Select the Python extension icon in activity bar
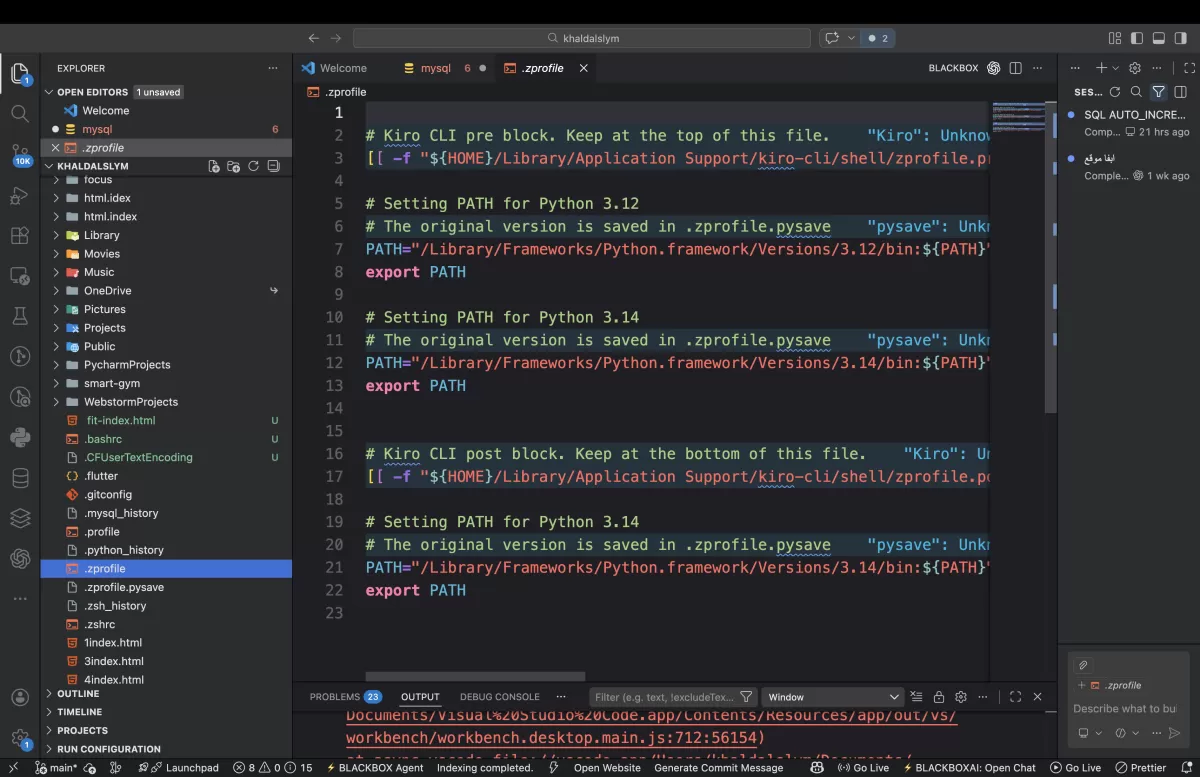Image resolution: width=1200 pixels, height=777 pixels. (x=20, y=437)
